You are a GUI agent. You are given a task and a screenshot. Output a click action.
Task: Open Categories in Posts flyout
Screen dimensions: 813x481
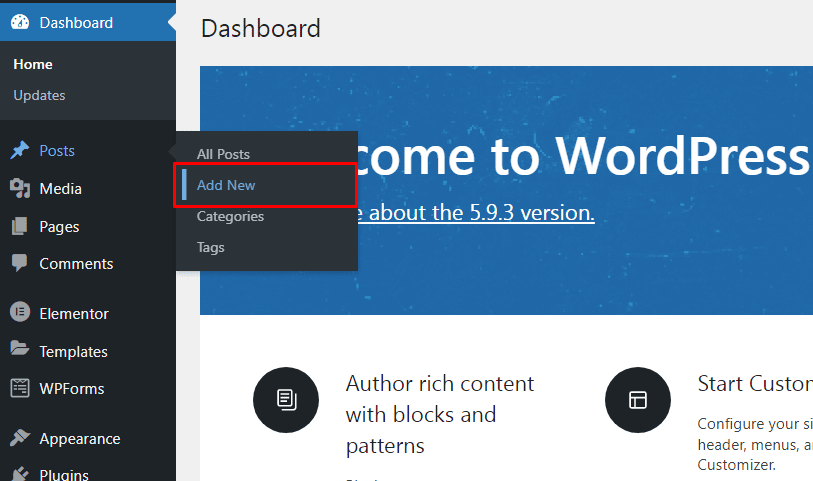click(x=230, y=216)
